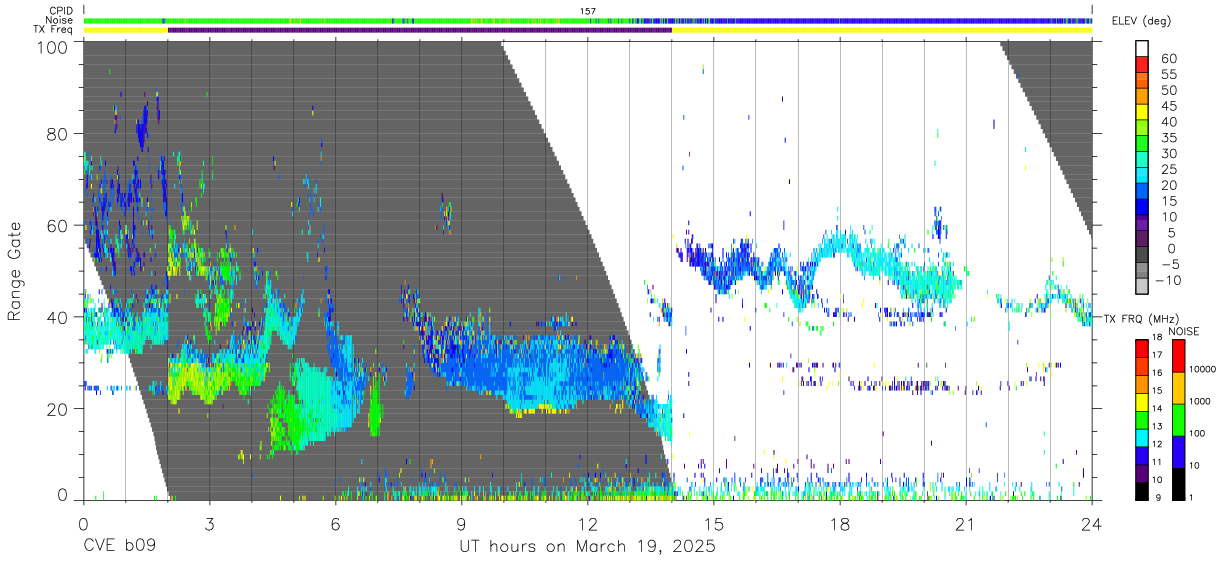Click the UT hours axis label '18'

(840, 524)
